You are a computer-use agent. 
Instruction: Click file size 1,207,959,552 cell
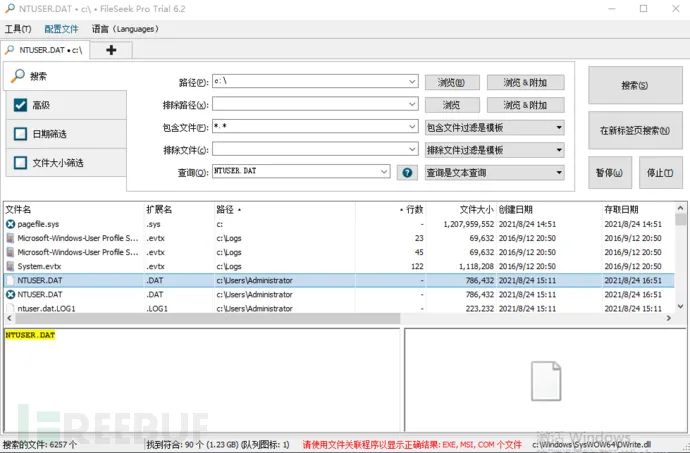pos(469,224)
